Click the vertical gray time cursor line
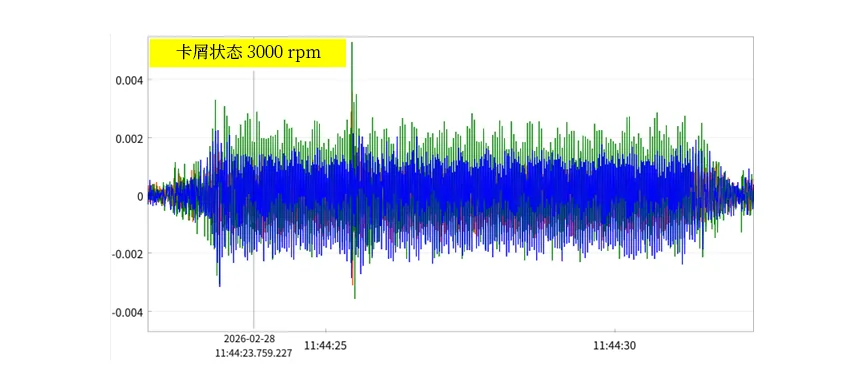This screenshot has height=392, width=864. 253,200
